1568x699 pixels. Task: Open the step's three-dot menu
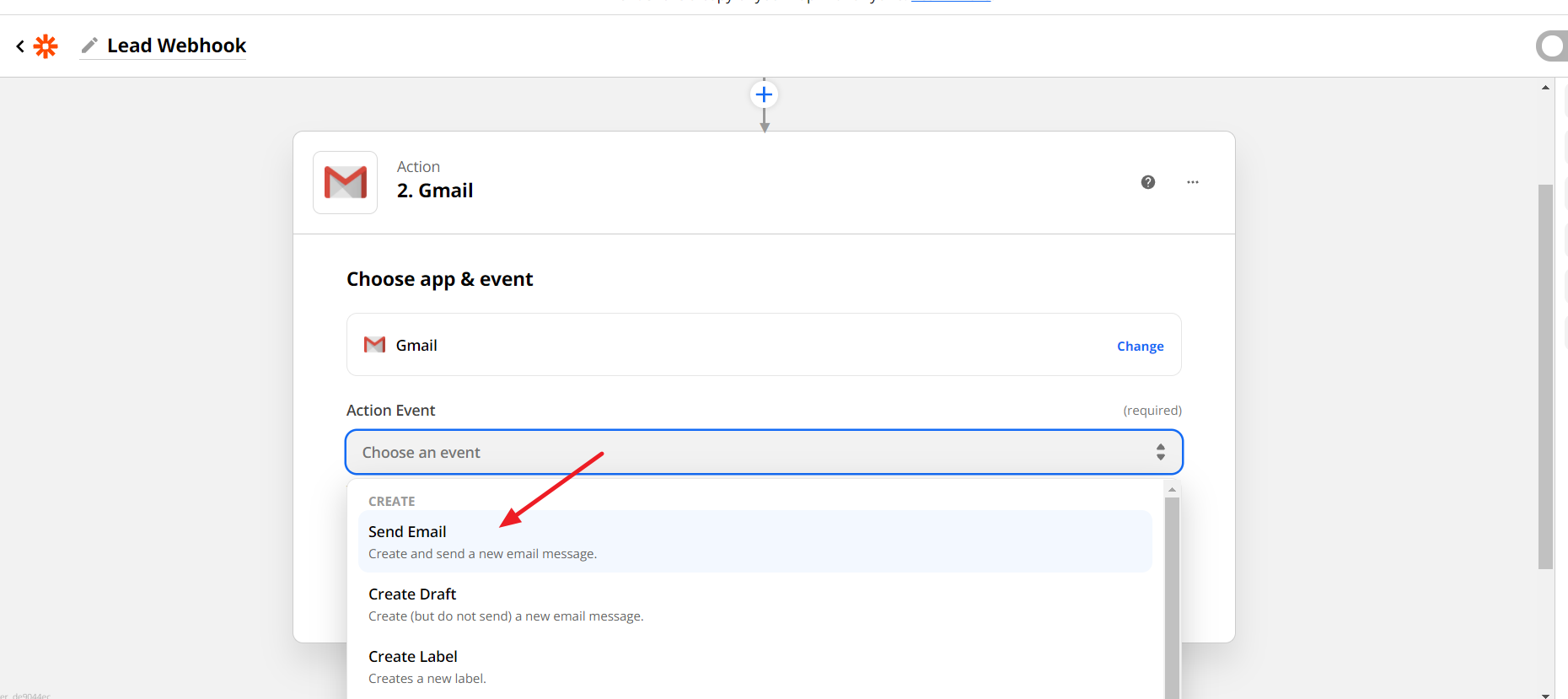pos(1193,182)
